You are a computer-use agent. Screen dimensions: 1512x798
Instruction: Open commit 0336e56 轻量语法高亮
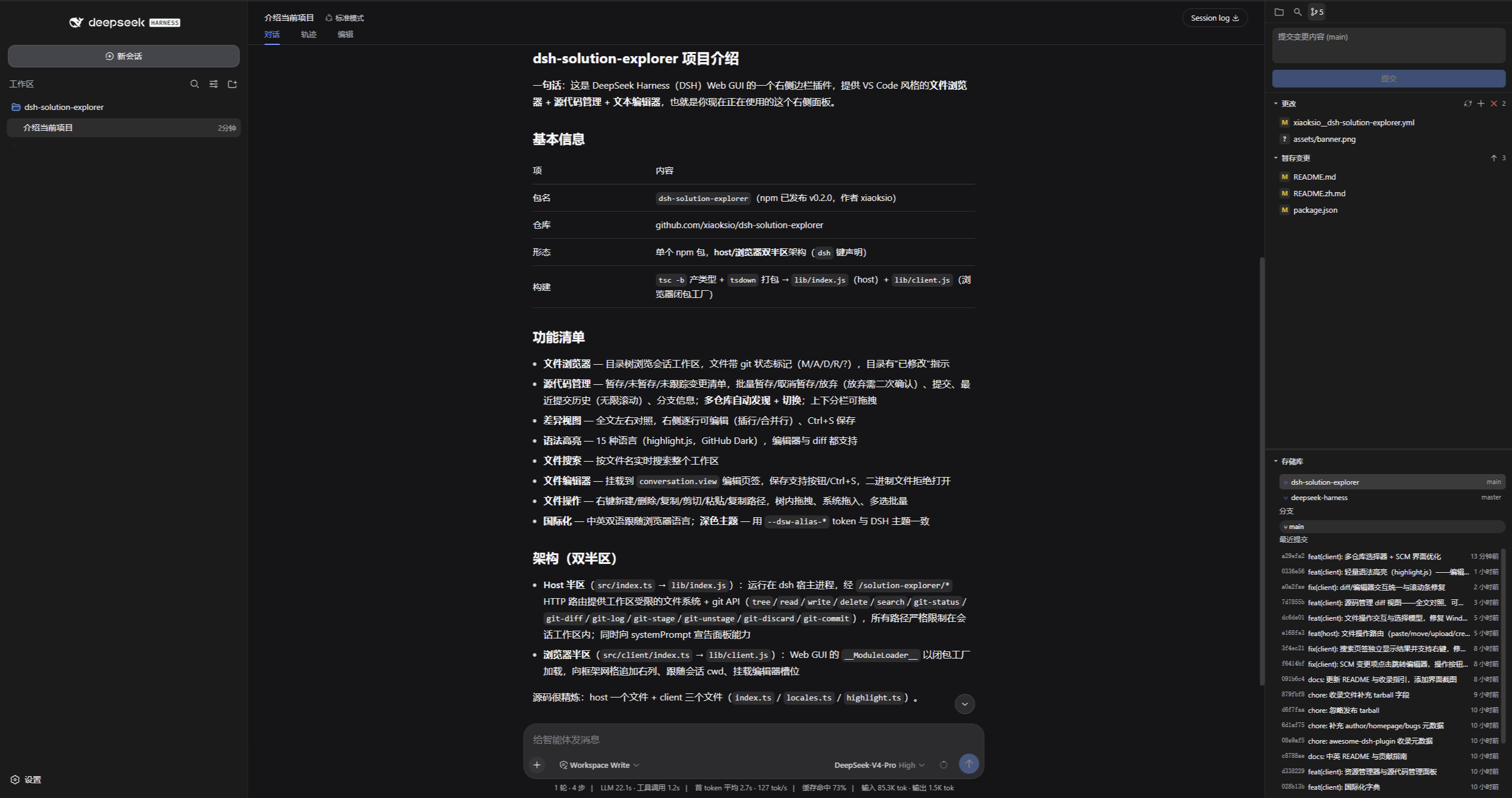(1390, 572)
